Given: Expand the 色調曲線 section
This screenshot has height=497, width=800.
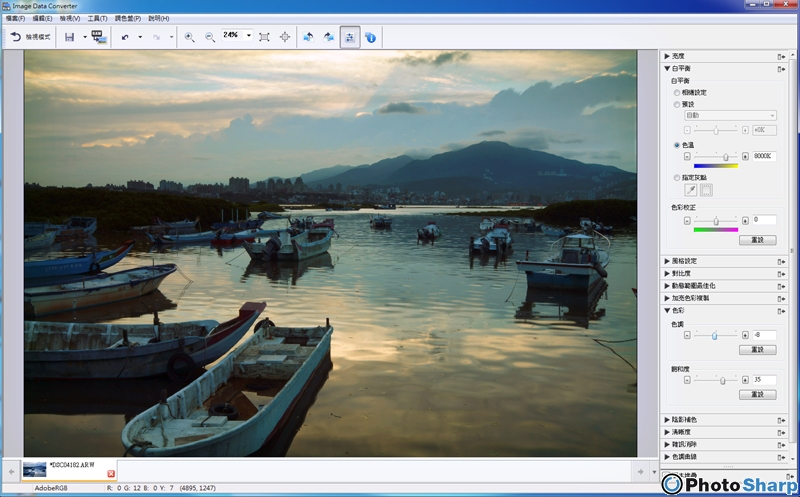Looking at the screenshot, I should point(666,457).
